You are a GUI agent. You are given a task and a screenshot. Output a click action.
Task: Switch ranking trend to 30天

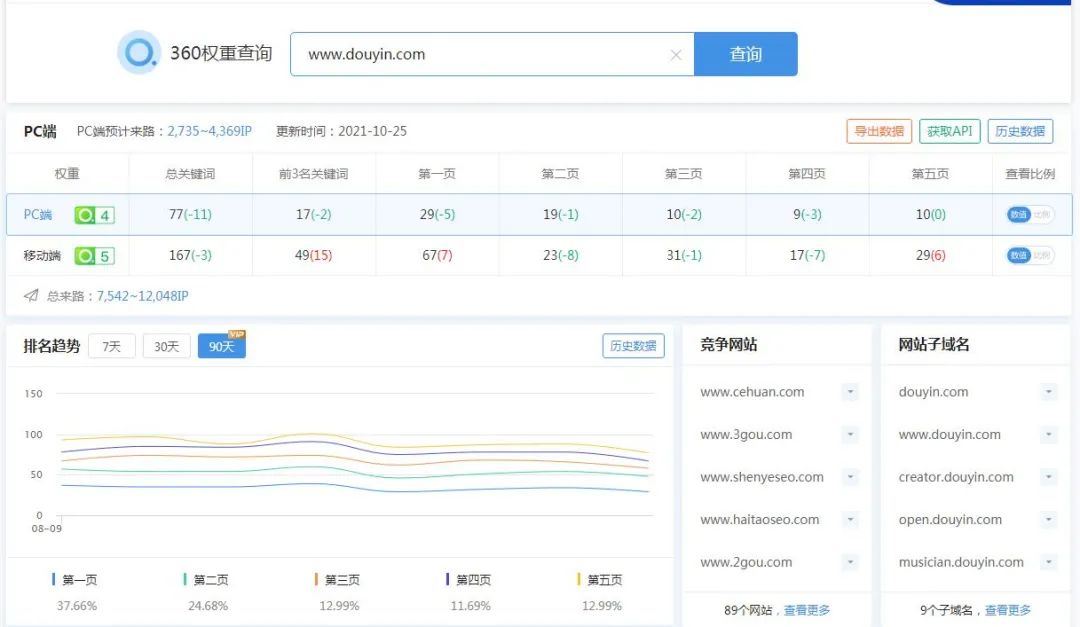pos(166,346)
